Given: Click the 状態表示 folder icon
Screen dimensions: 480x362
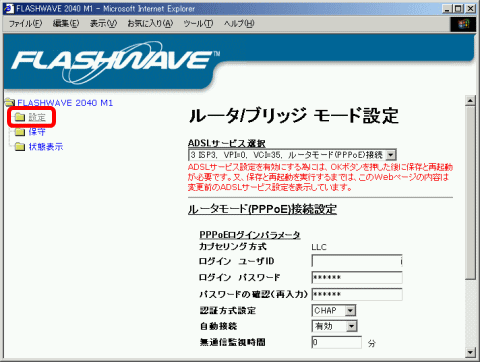Looking at the screenshot, I should coord(20,147).
